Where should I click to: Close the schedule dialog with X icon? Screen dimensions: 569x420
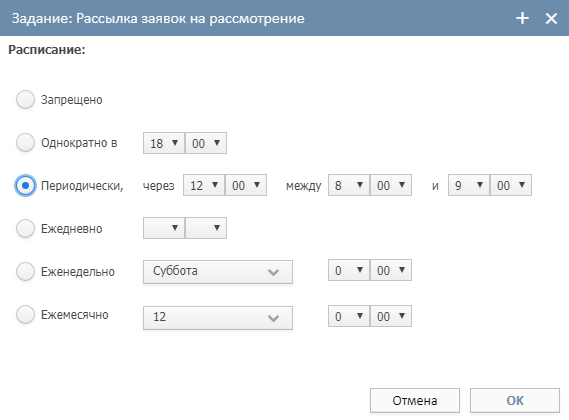click(x=551, y=18)
